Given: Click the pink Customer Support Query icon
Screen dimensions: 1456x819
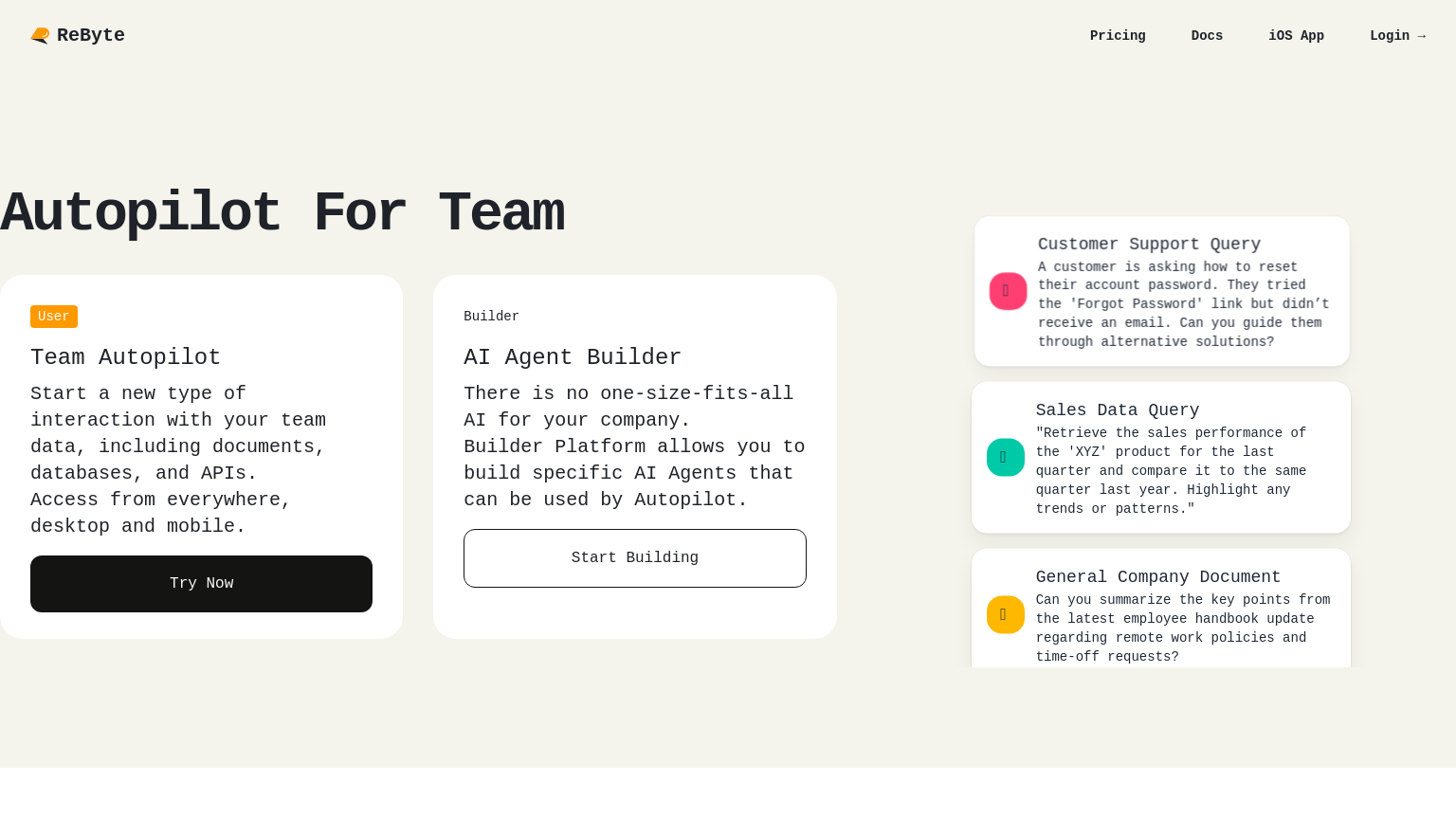Looking at the screenshot, I should pos(1008,291).
